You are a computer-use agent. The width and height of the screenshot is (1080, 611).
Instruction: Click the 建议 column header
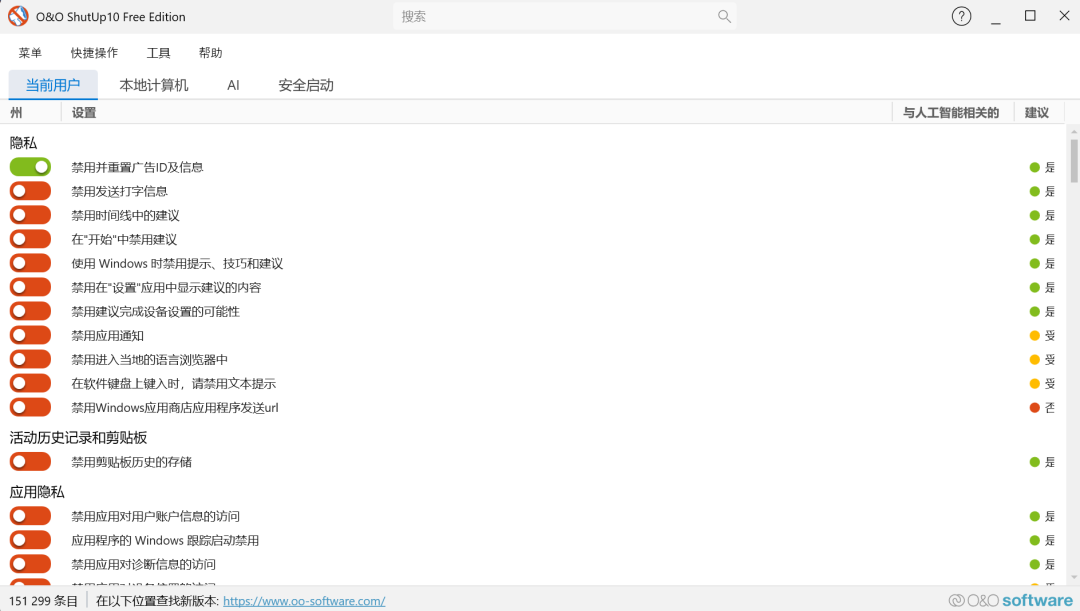[x=1037, y=112]
